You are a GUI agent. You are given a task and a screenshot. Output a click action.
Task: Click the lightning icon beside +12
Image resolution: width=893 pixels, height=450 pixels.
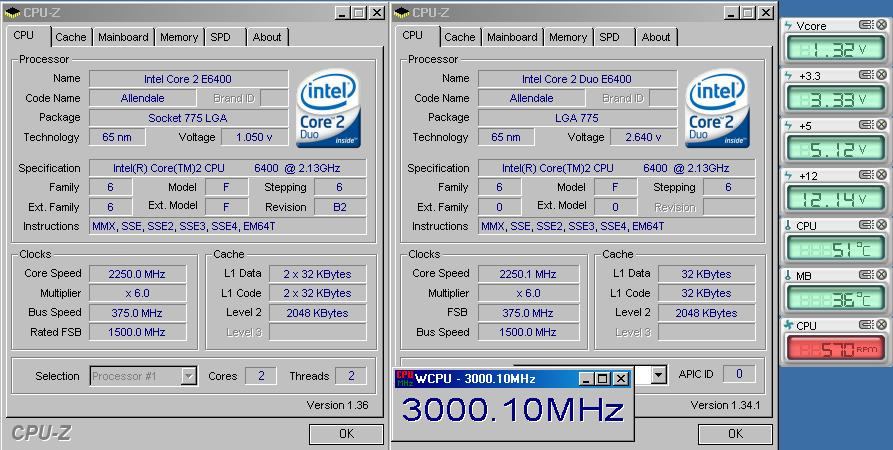[x=788, y=176]
